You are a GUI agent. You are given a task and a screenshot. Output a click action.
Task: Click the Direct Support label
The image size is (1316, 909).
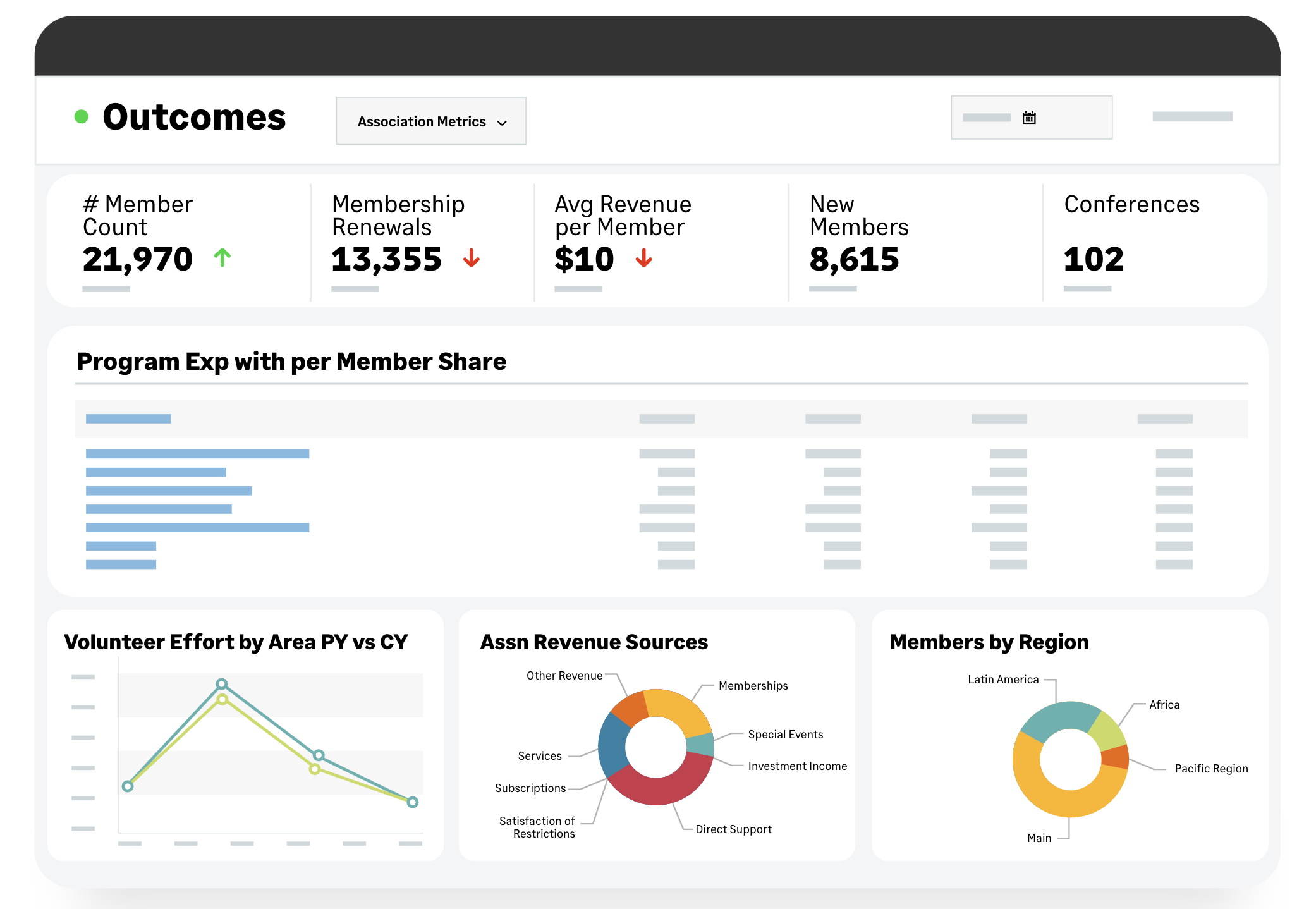(734, 829)
